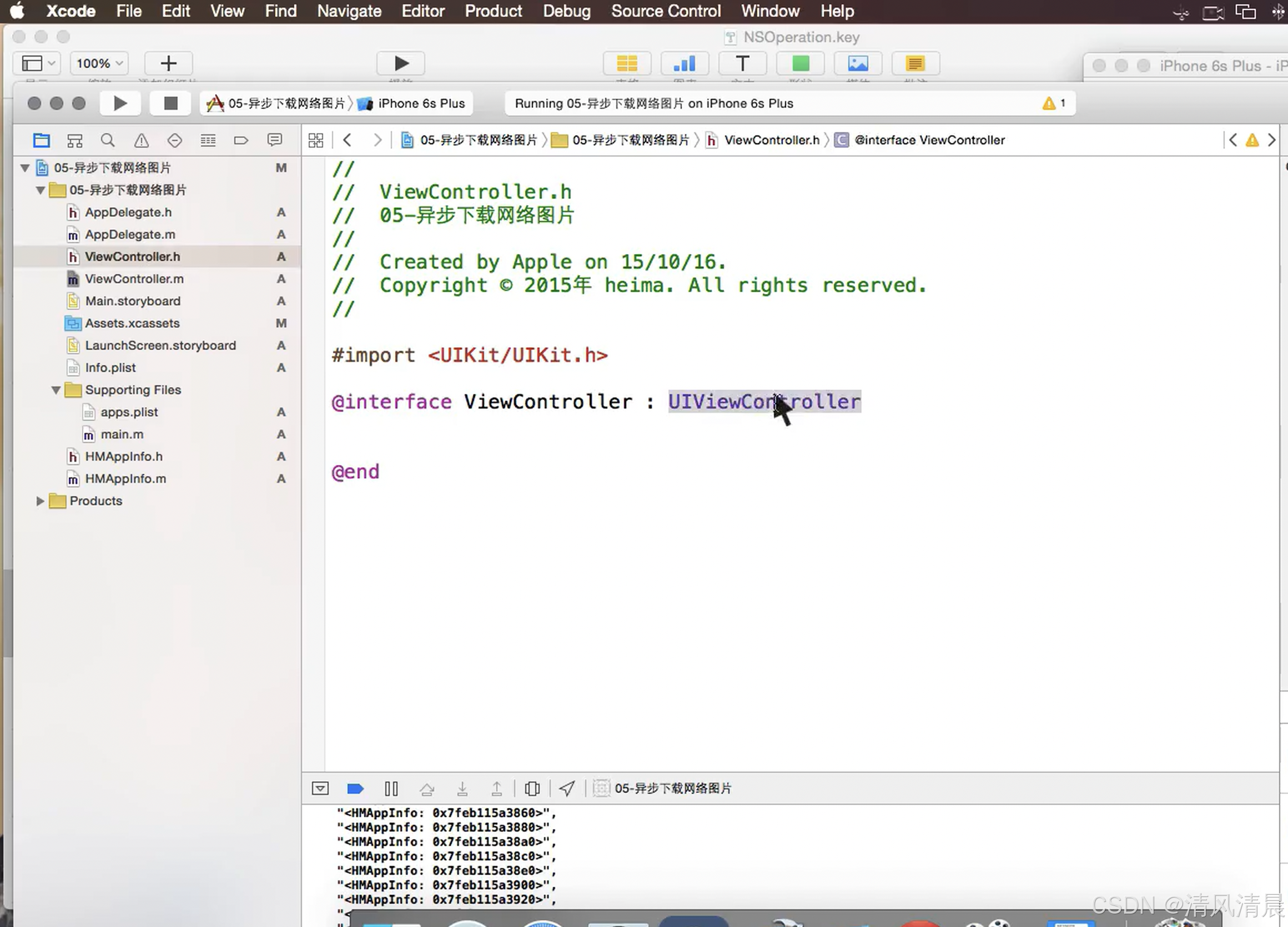Select the iPhone 6s Plus scheme destination
This screenshot has height=927, width=1288.
click(x=420, y=103)
